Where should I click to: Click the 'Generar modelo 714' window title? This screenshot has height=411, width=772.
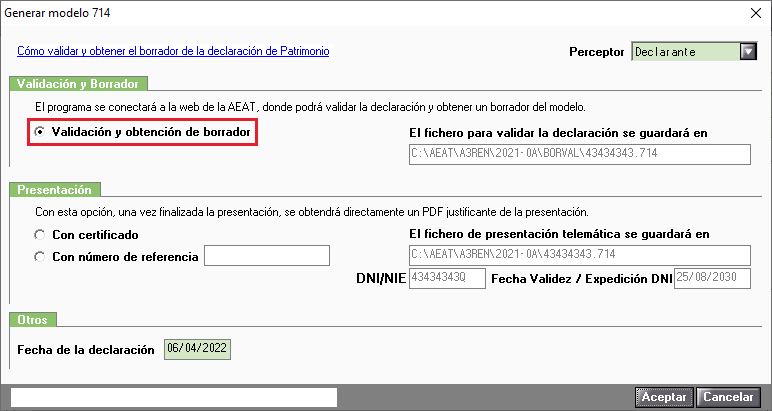coord(57,13)
